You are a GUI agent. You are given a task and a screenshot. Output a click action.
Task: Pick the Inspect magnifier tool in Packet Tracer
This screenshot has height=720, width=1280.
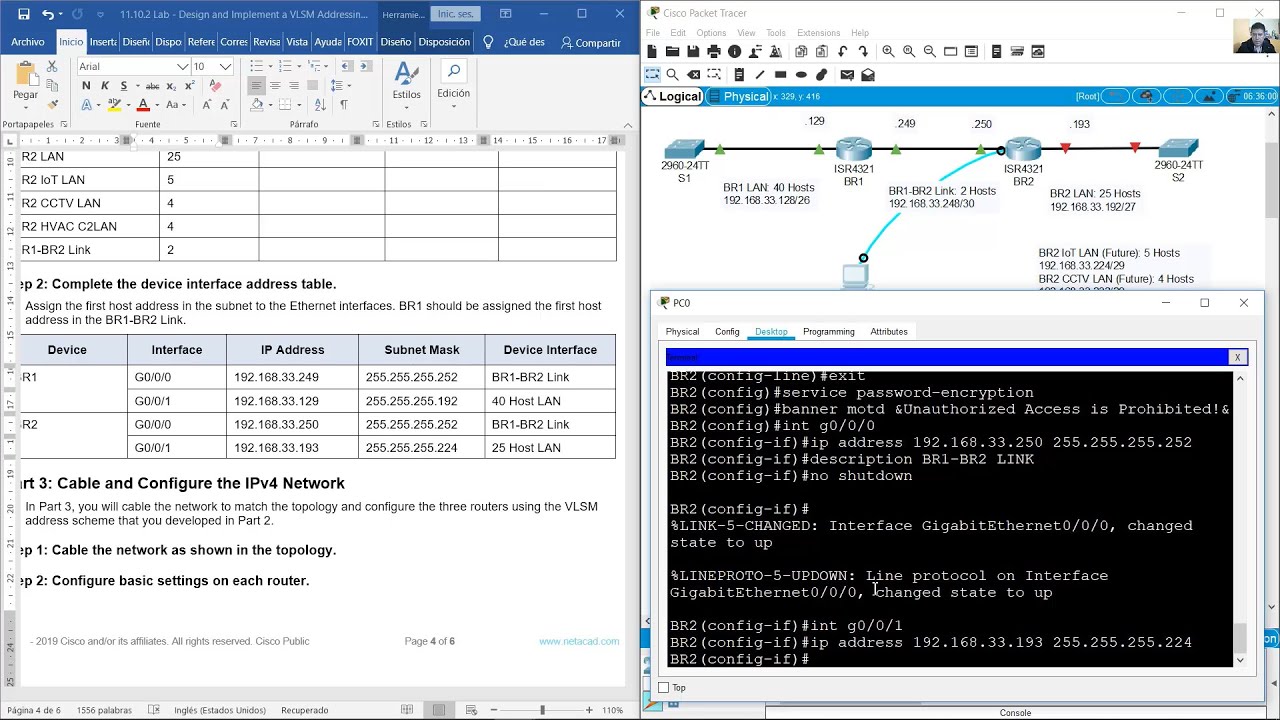pos(672,74)
